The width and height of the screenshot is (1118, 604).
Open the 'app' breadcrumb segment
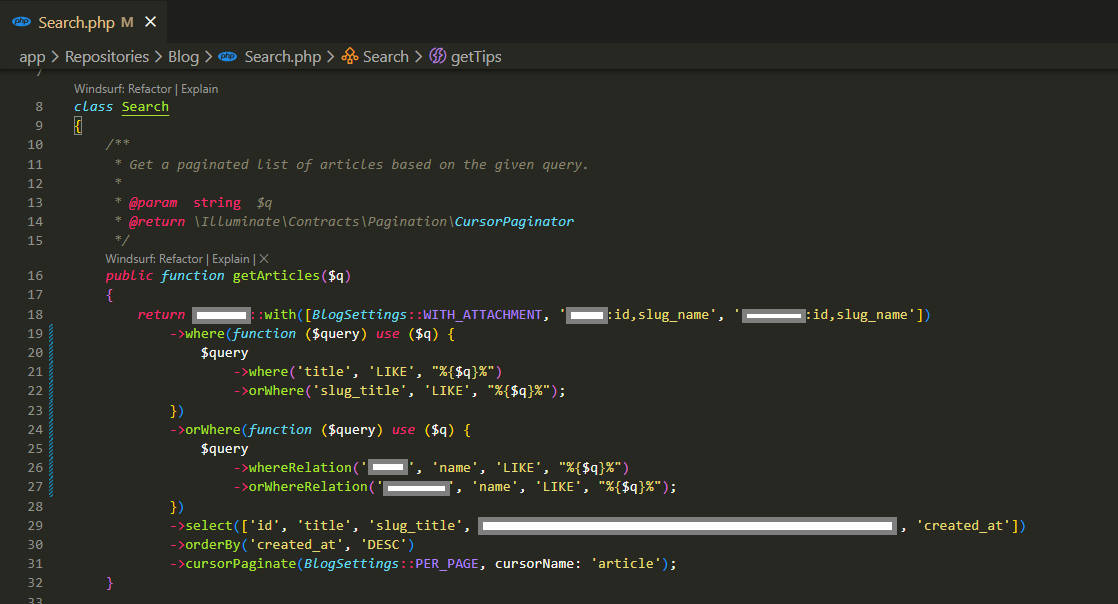(32, 57)
